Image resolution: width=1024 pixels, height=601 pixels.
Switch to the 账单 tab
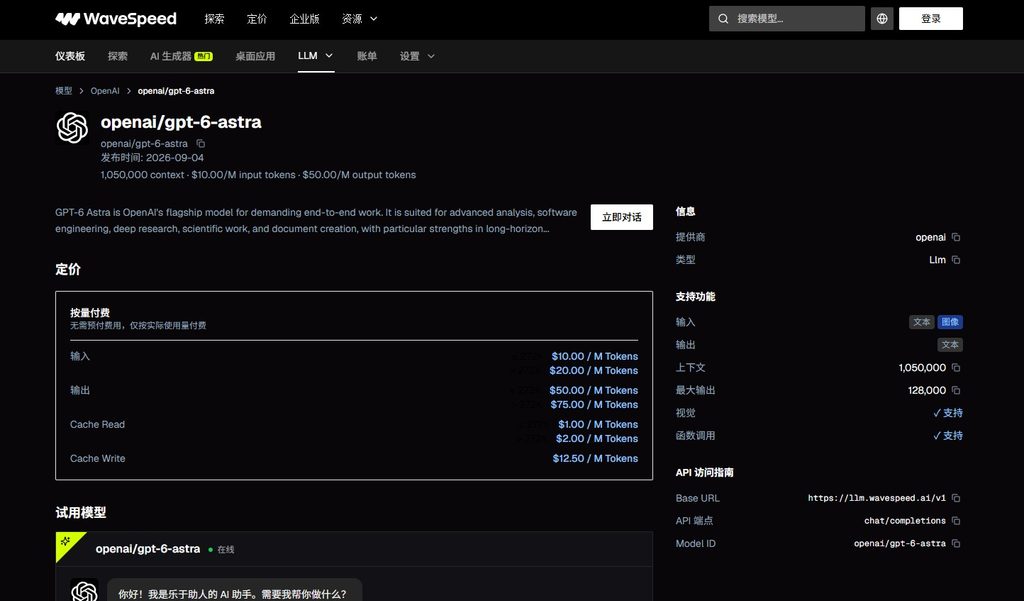pyautogui.click(x=367, y=56)
